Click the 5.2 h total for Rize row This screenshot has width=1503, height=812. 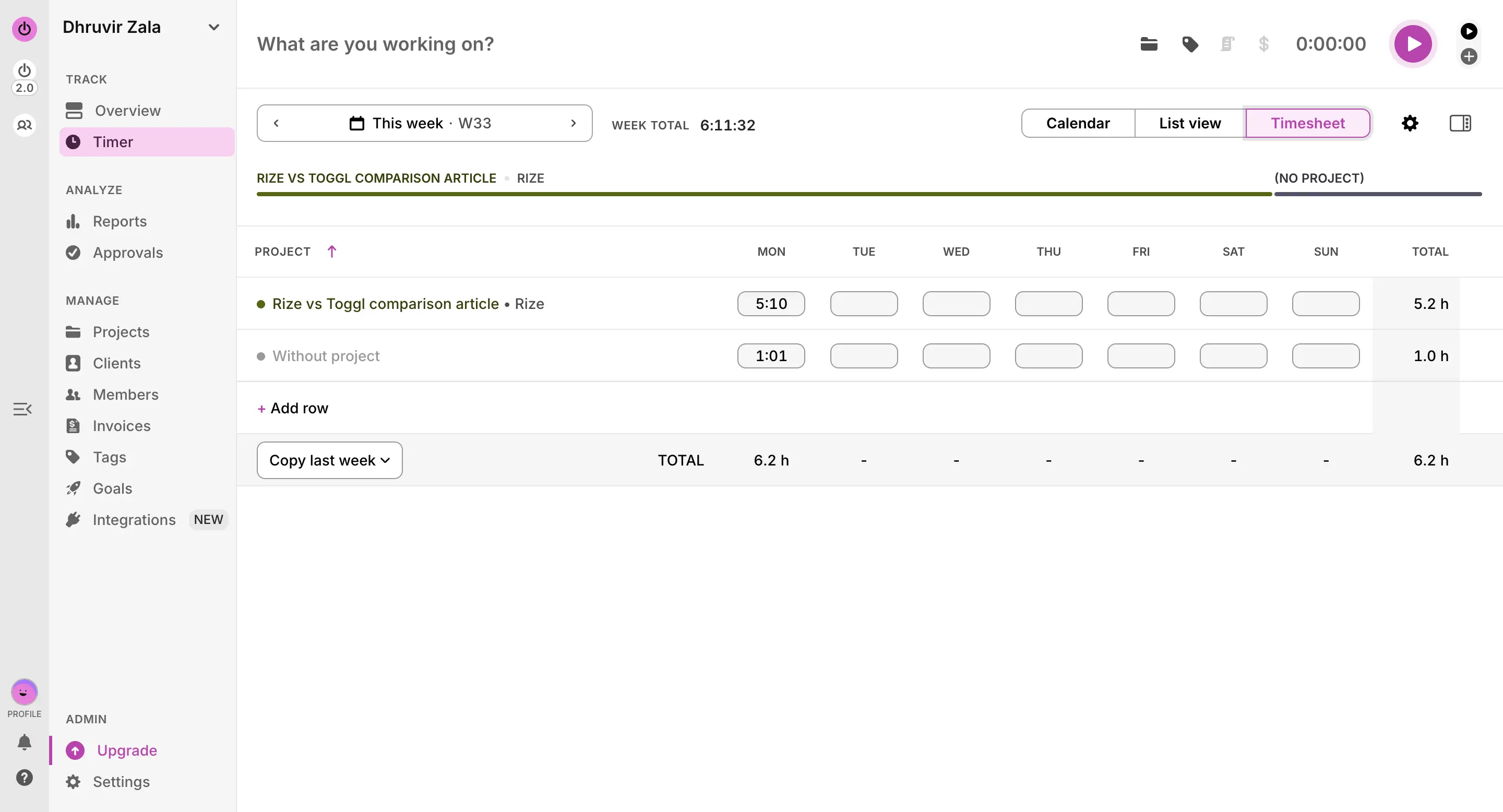[x=1430, y=304]
